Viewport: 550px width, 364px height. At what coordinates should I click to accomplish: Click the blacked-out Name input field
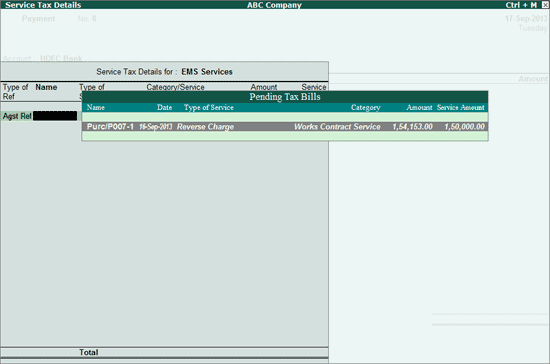pyautogui.click(x=55, y=116)
